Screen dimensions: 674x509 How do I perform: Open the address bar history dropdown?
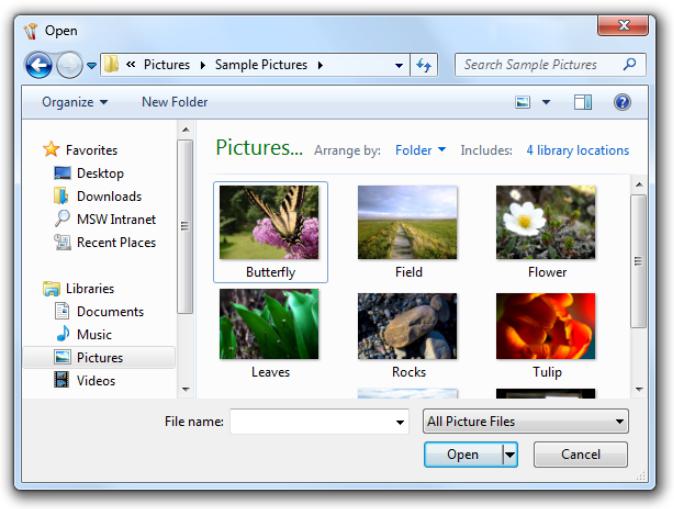point(399,65)
